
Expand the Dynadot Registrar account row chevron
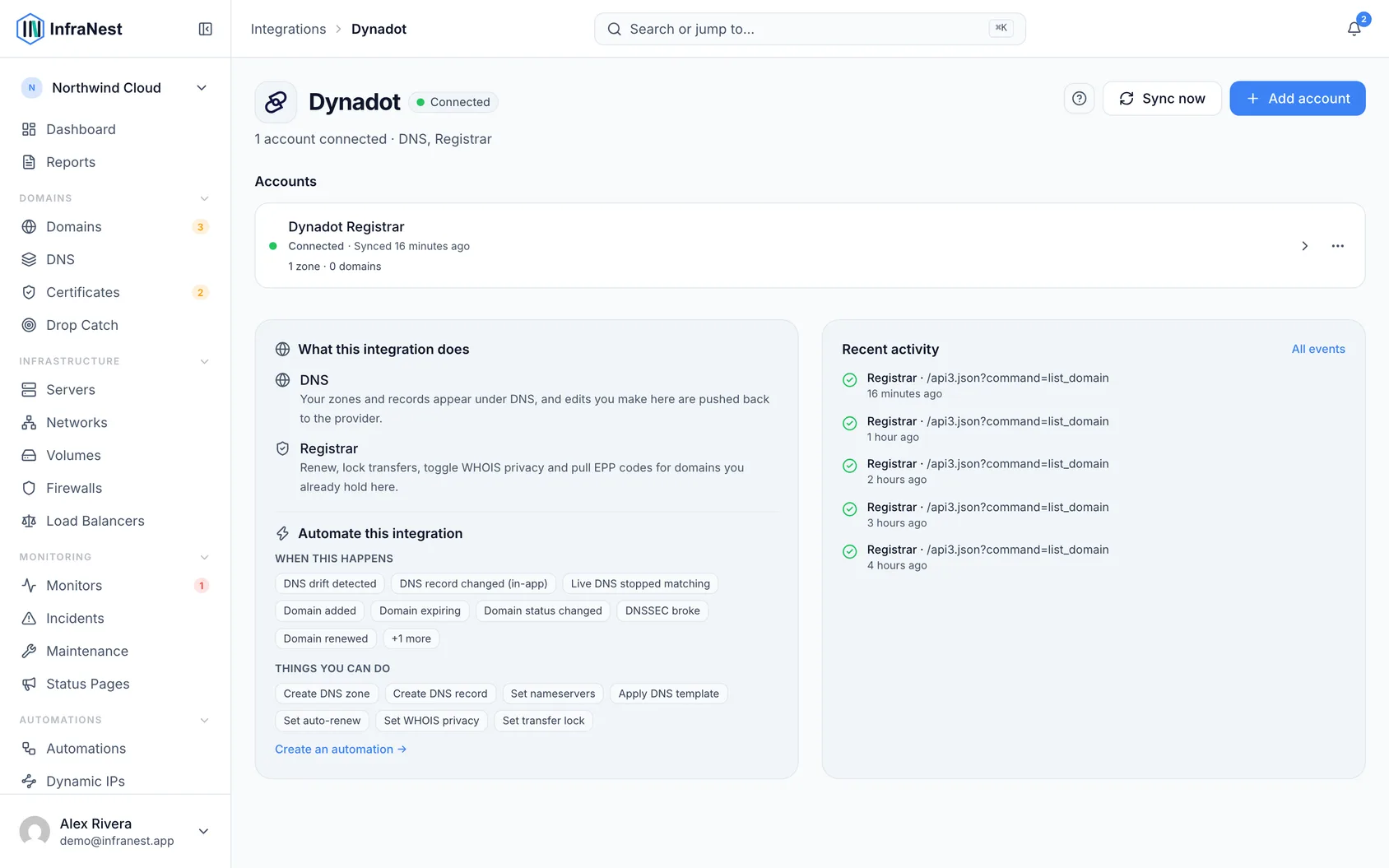click(1304, 246)
